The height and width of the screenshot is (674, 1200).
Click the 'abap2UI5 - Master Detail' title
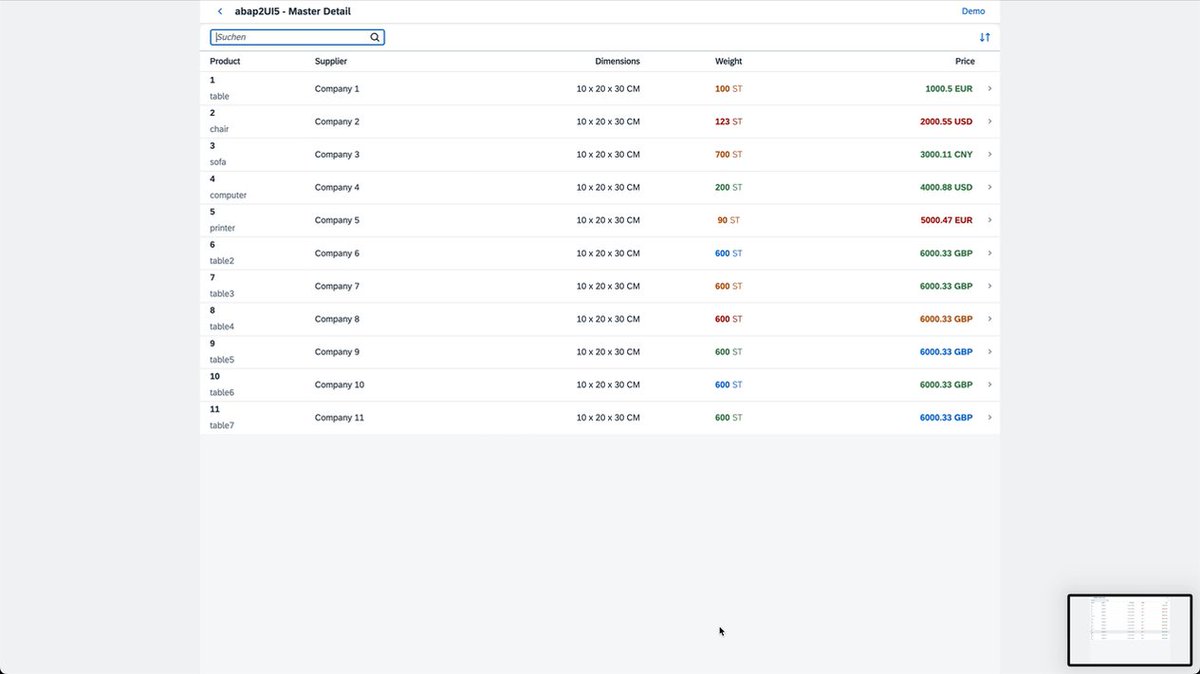coord(293,12)
